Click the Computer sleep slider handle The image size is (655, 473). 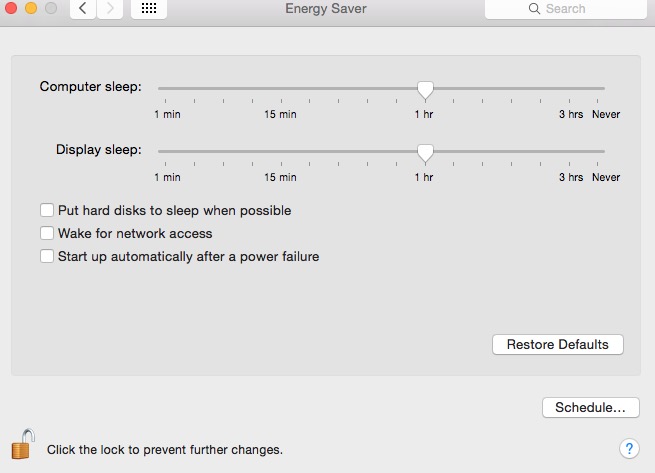click(x=425, y=90)
